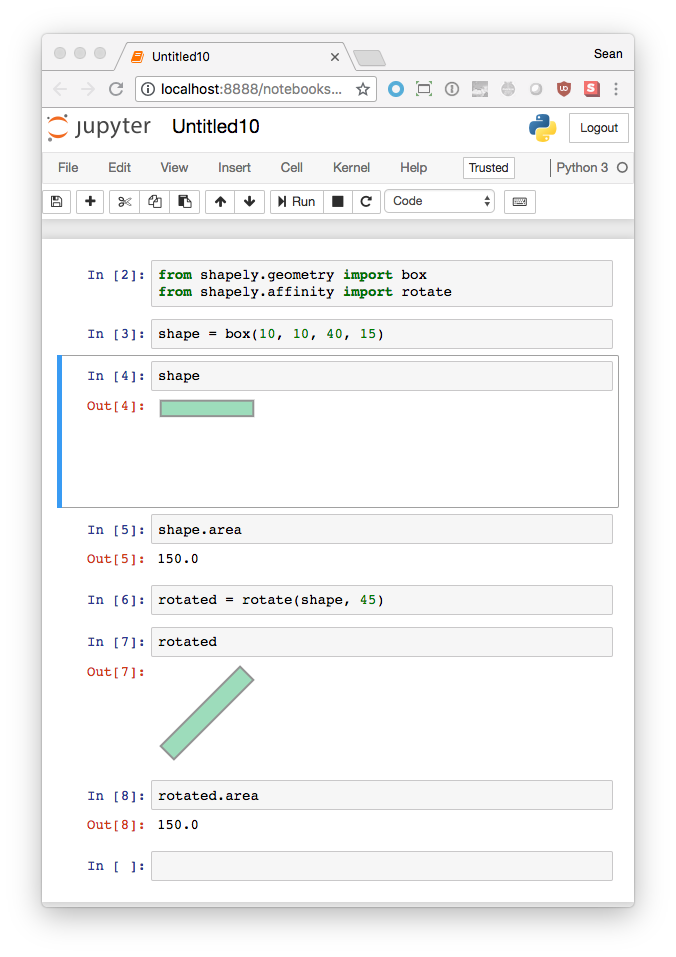Interrupt the kernel with the stop icon
676x957 pixels.
(x=337, y=201)
